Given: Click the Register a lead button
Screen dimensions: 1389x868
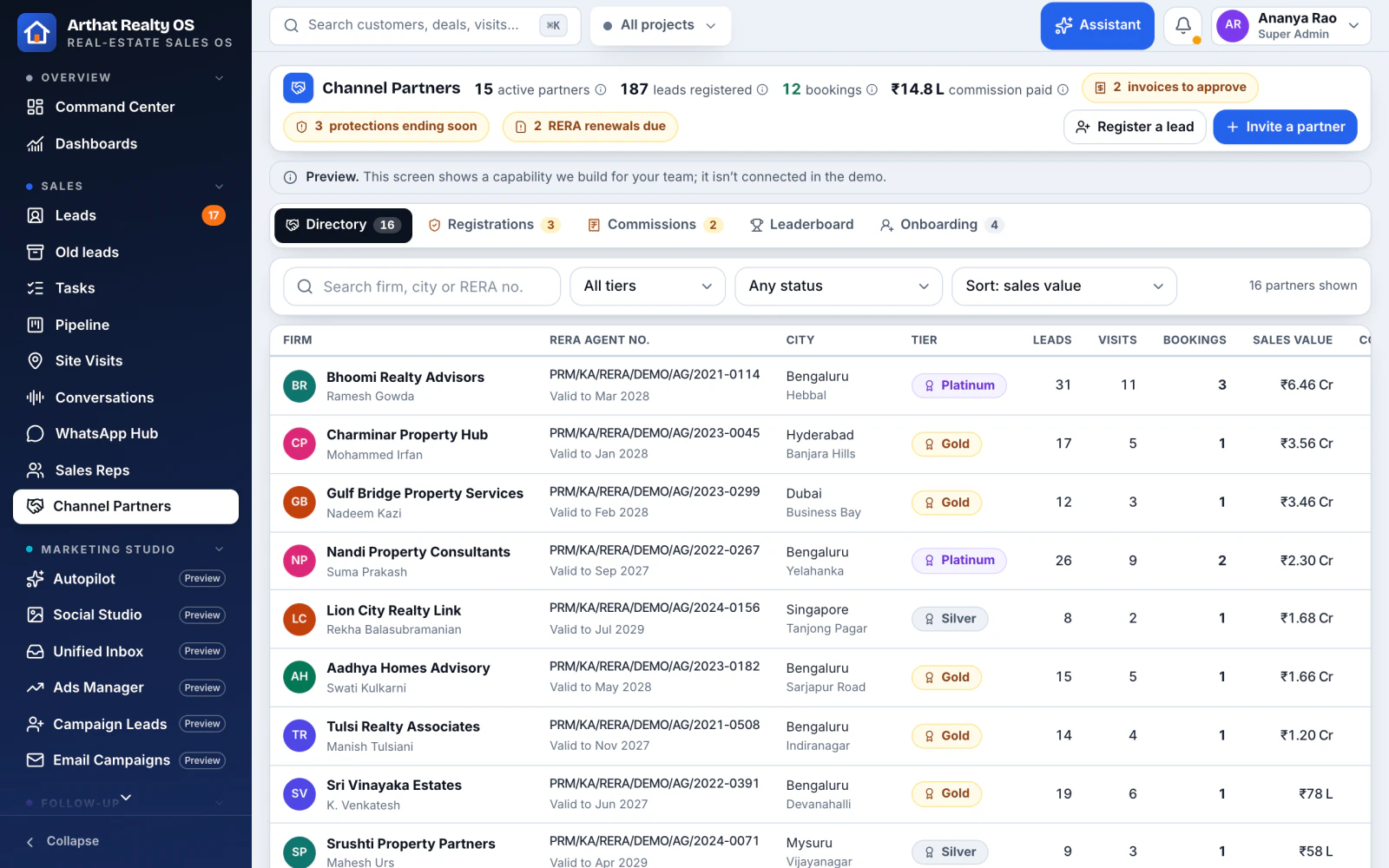Looking at the screenshot, I should [x=1135, y=127].
